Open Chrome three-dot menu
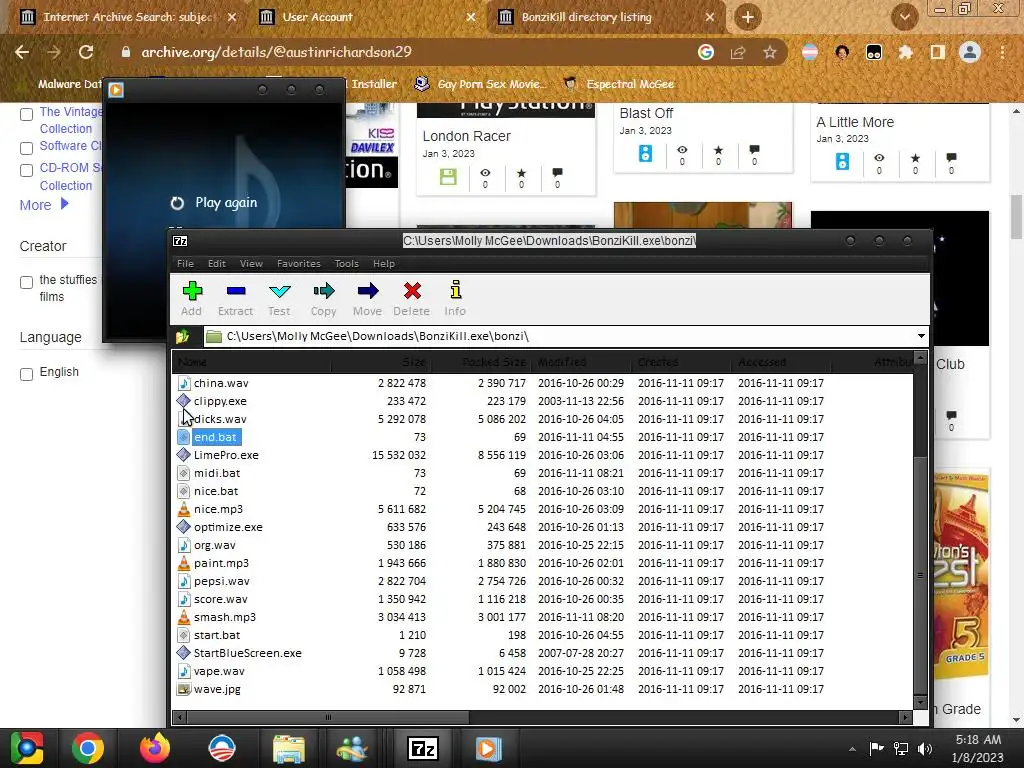This screenshot has height=768, width=1024. pyautogui.click(x=1002, y=52)
